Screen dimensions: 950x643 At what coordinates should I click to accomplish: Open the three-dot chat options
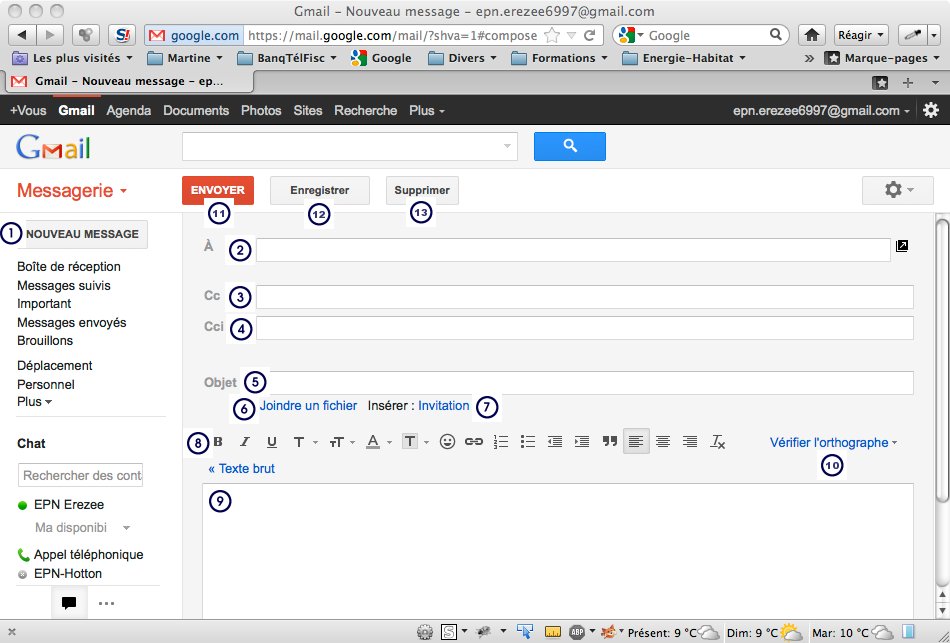coord(107,603)
